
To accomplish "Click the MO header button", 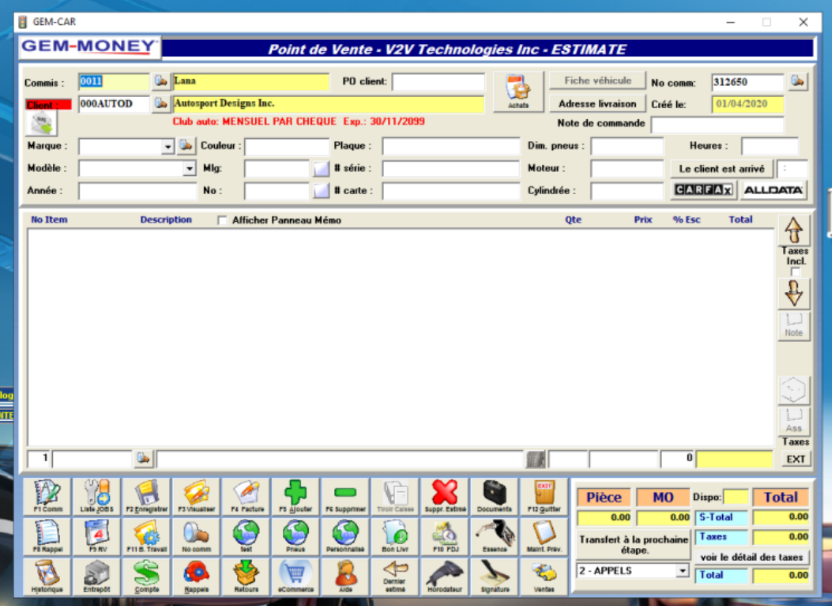I will pos(663,497).
